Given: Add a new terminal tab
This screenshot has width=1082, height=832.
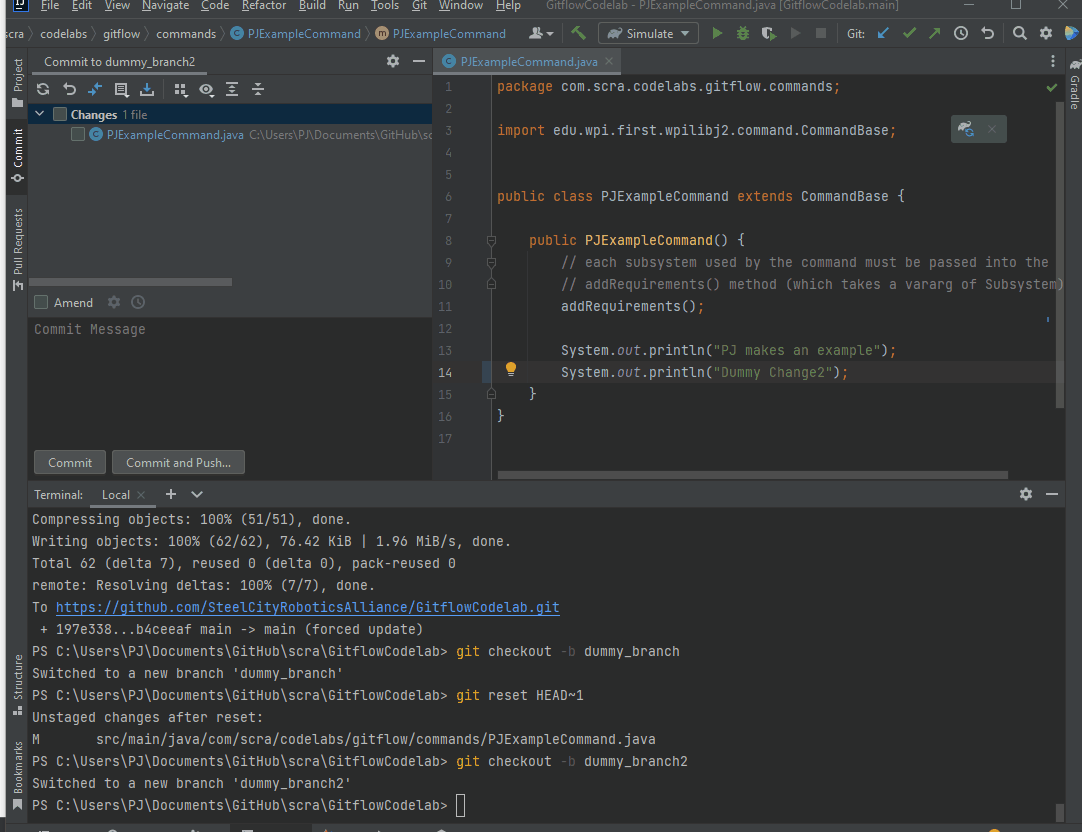Looking at the screenshot, I should 170,494.
